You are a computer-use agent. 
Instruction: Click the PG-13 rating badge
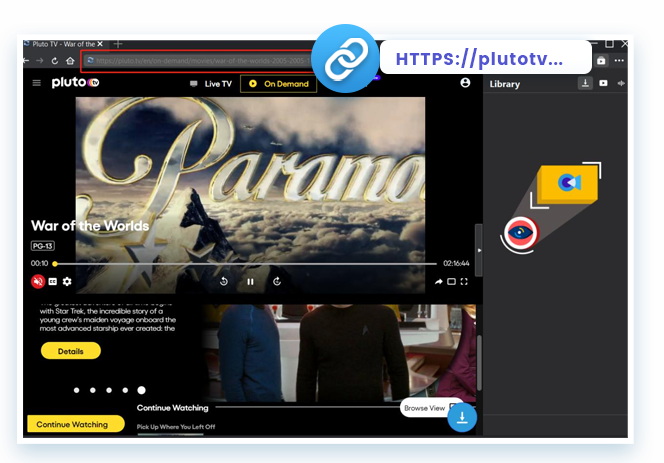tap(43, 246)
